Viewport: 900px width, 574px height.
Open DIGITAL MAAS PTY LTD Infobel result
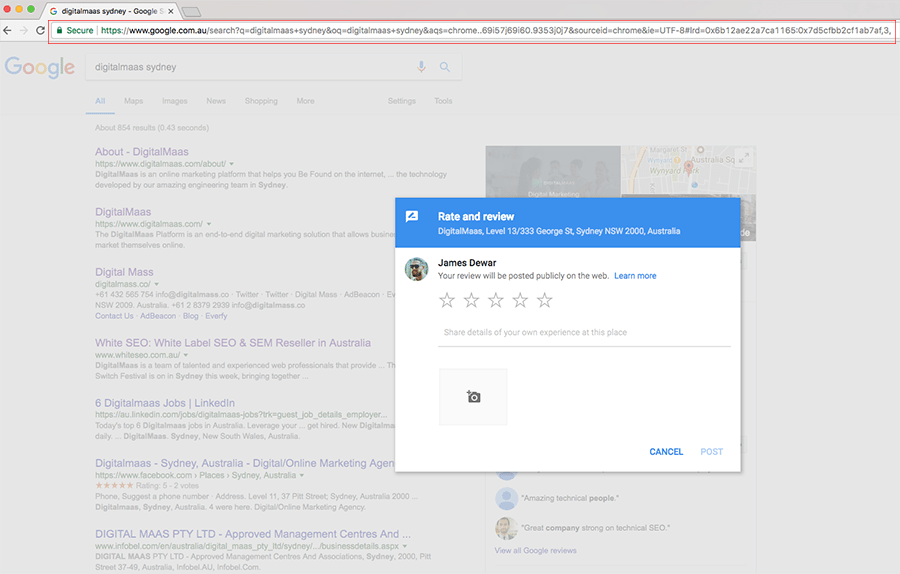click(x=253, y=534)
